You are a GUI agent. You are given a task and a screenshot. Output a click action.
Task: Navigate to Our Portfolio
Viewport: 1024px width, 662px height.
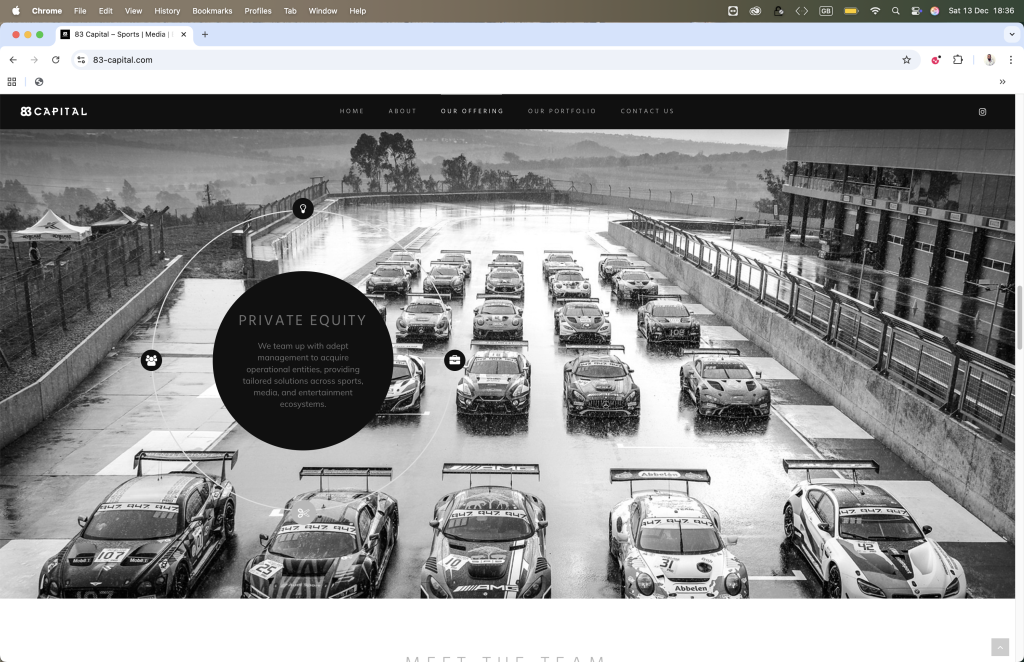[561, 111]
